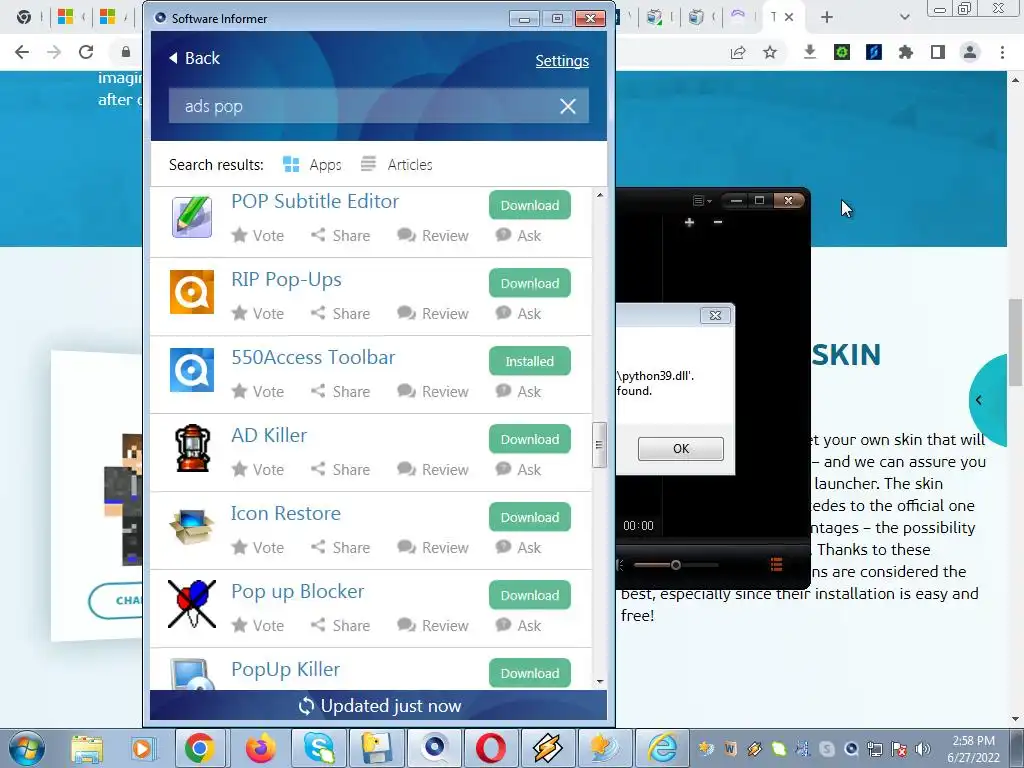Open Chrome profile avatar icon
This screenshot has width=1024, height=768.
click(x=970, y=52)
